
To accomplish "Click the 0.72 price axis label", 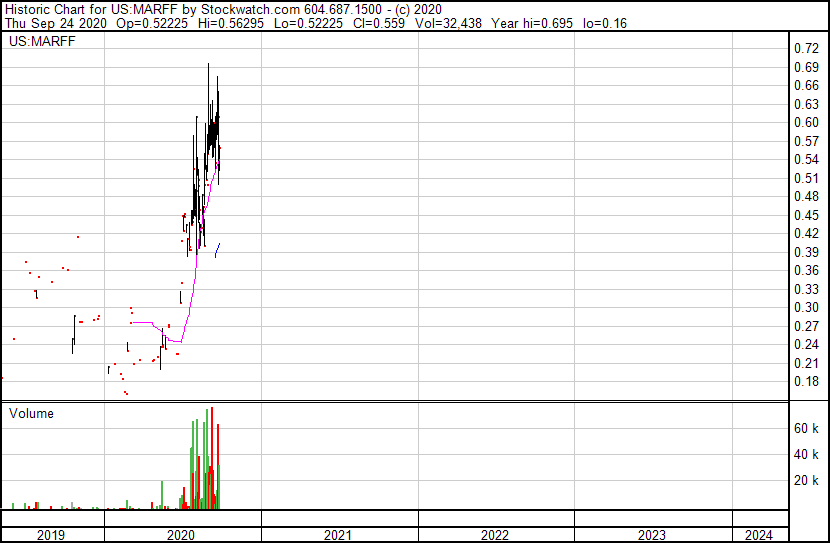I will click(806, 48).
